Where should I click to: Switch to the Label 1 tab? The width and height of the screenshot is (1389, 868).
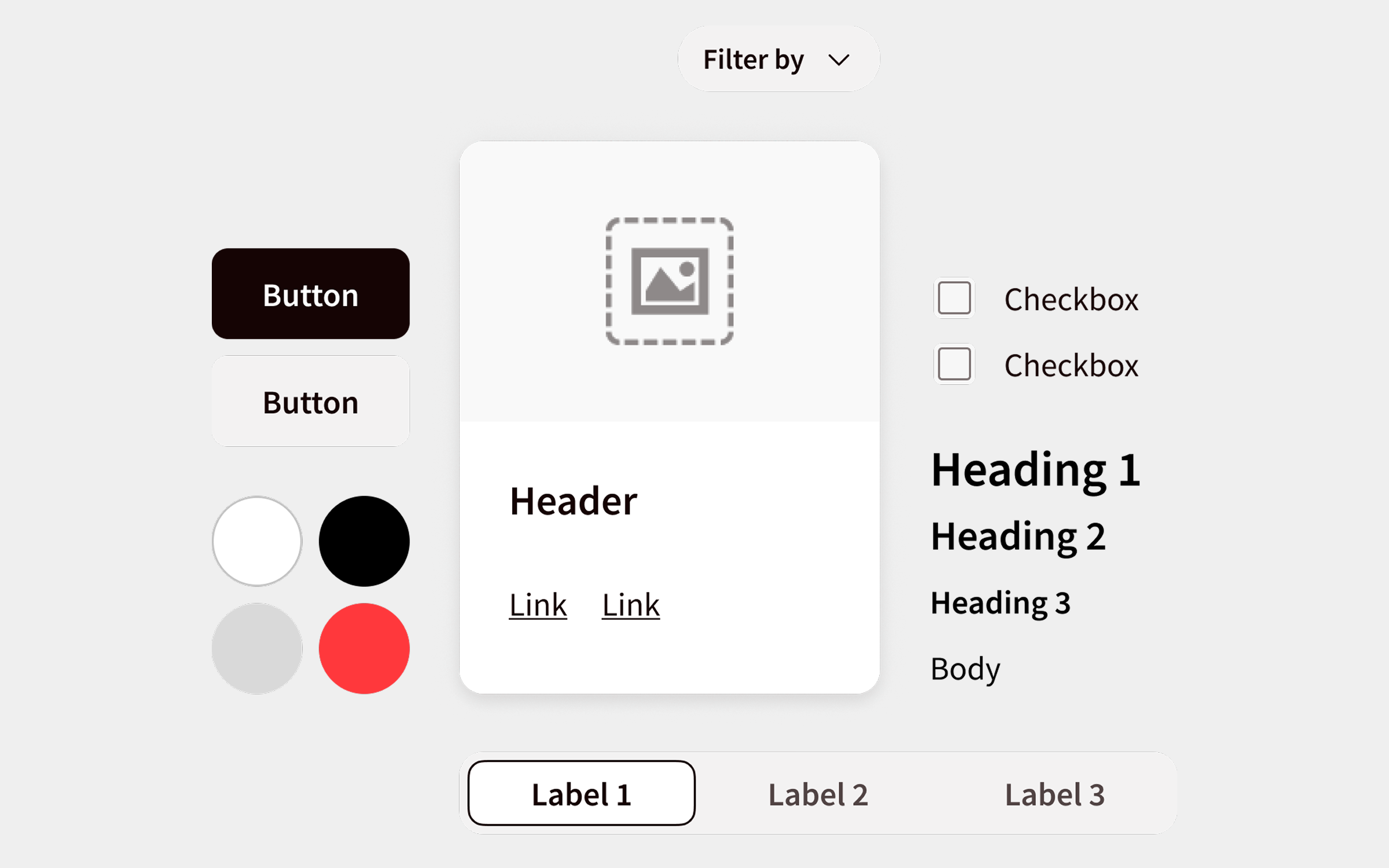click(582, 793)
